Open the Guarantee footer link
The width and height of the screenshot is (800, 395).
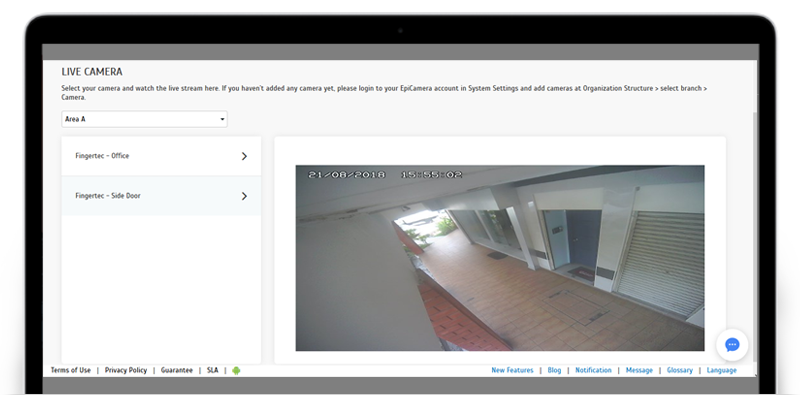(177, 370)
